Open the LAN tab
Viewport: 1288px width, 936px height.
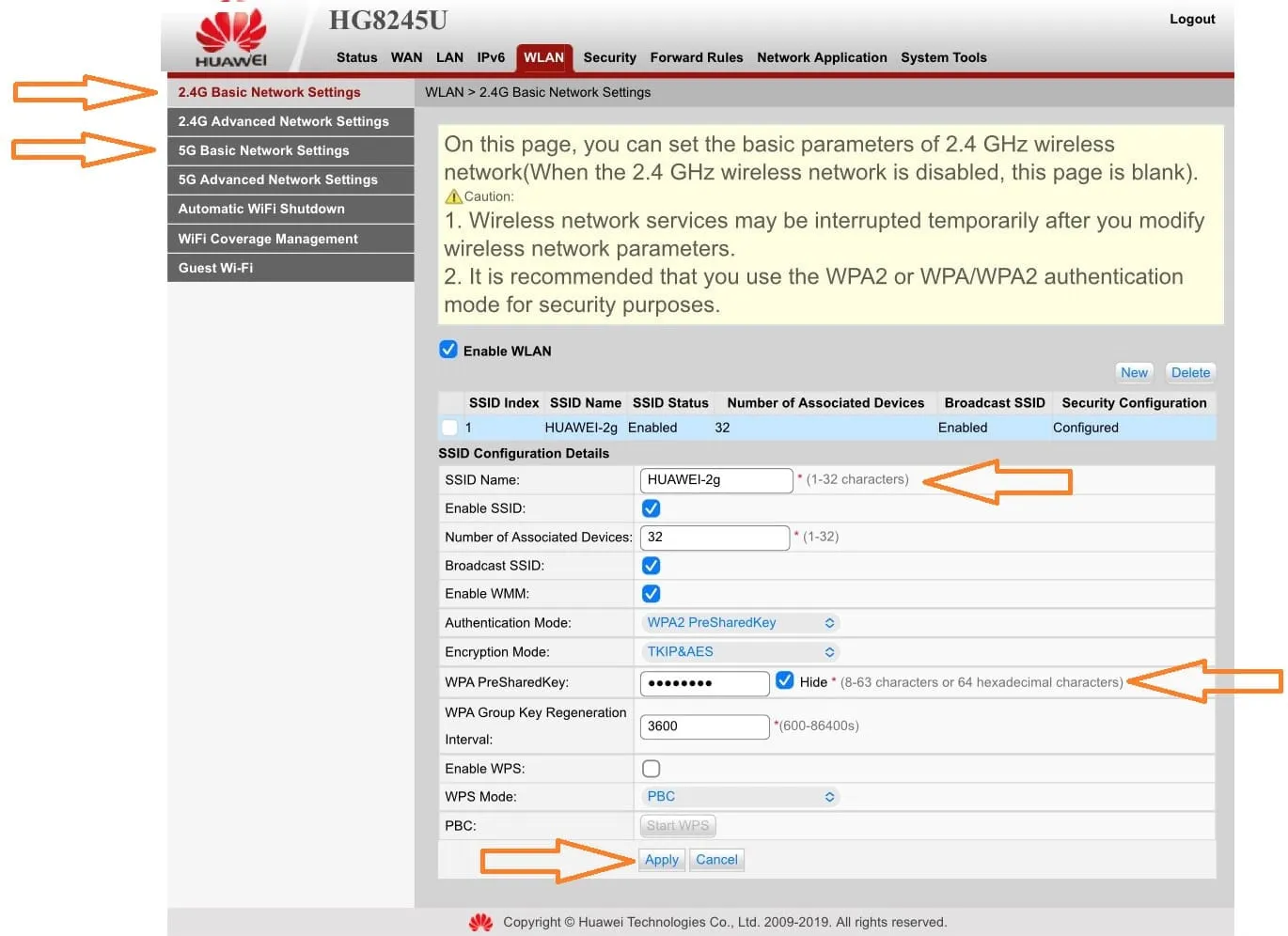point(449,57)
